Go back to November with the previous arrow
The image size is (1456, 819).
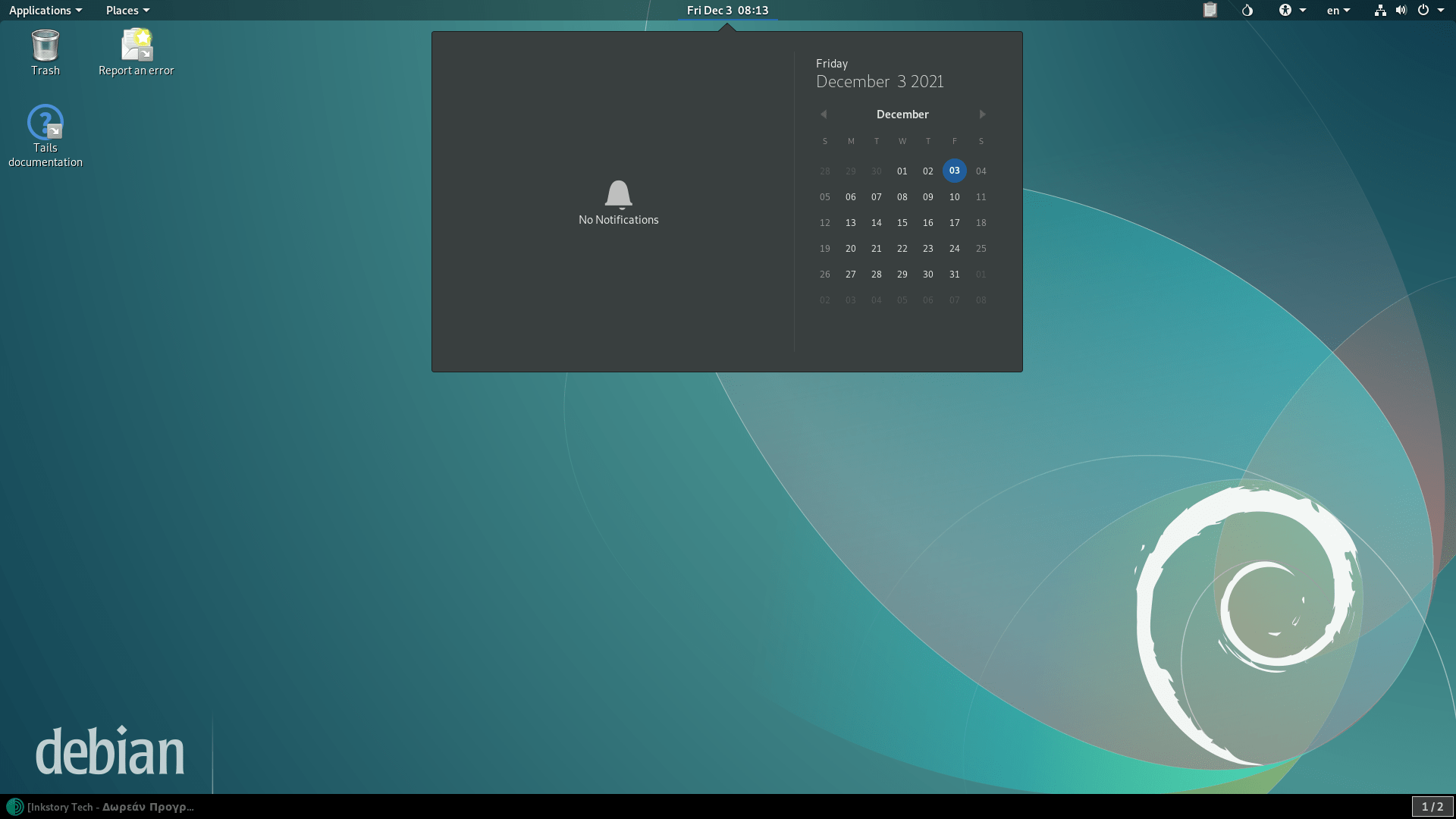coord(824,114)
